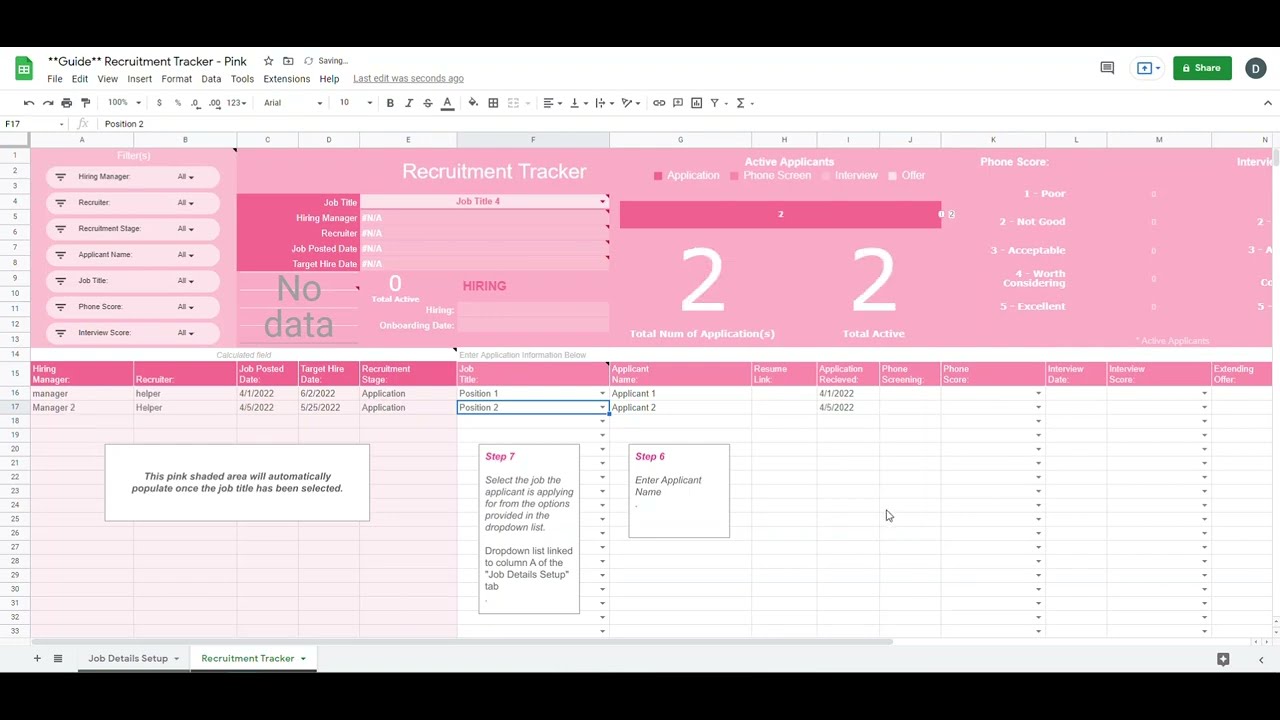Click the insert link icon
The image size is (1280, 720).
[x=659, y=103]
